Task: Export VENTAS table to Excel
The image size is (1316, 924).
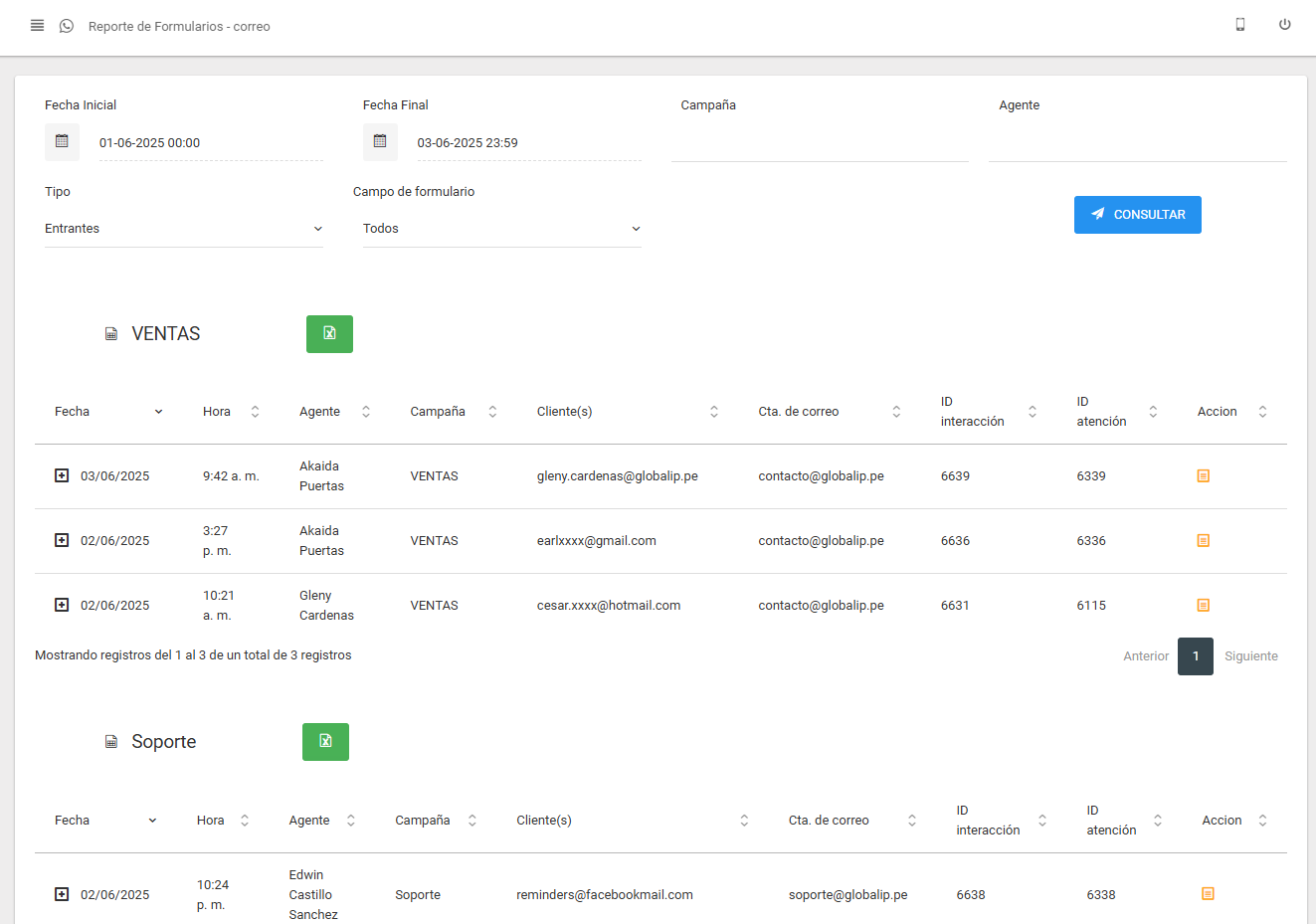Action: coord(329,334)
